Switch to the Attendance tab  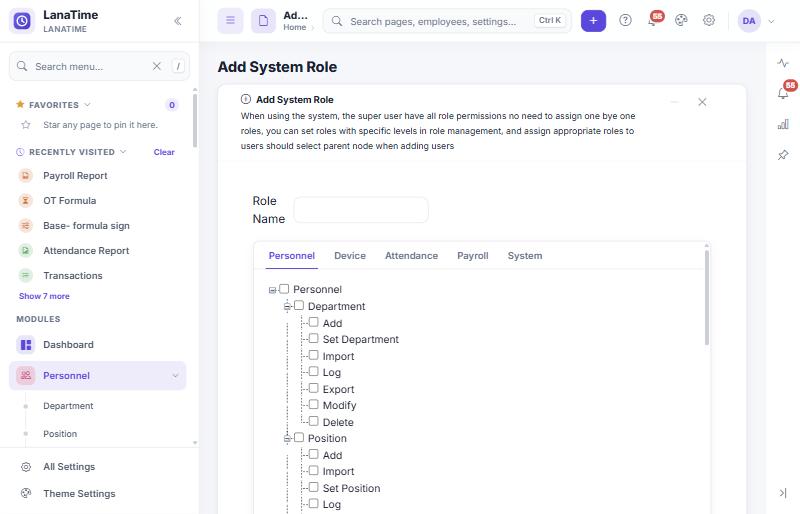pyautogui.click(x=411, y=256)
